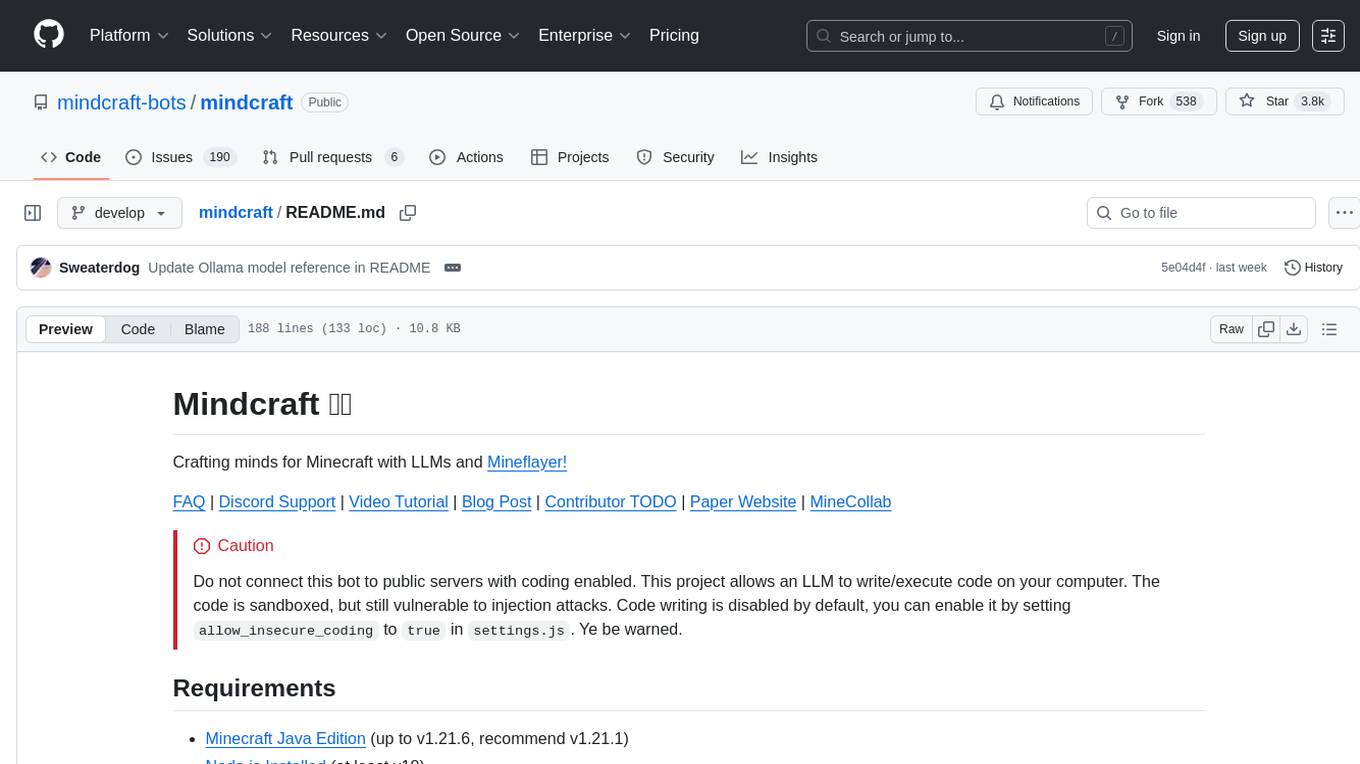The width and height of the screenshot is (1360, 764).
Task: Open Sweaterdog's avatar
Action: coord(41,268)
